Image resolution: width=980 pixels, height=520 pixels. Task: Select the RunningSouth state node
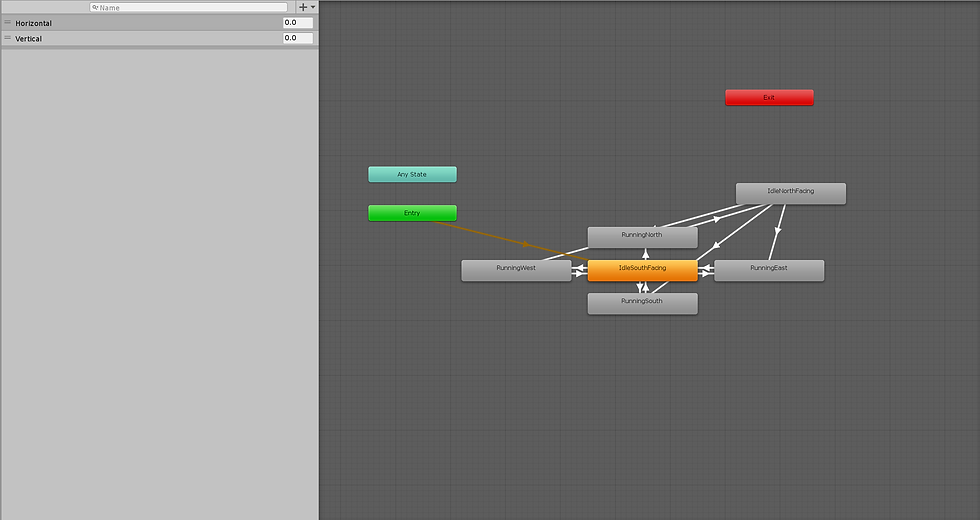coord(642,304)
